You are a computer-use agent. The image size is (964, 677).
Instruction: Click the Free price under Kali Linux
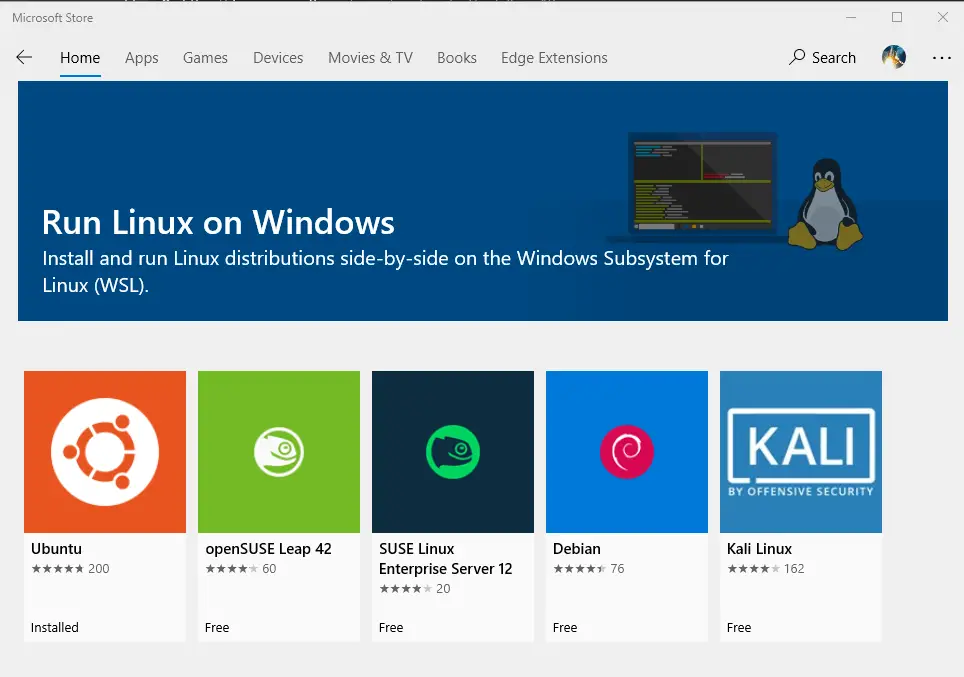(739, 627)
